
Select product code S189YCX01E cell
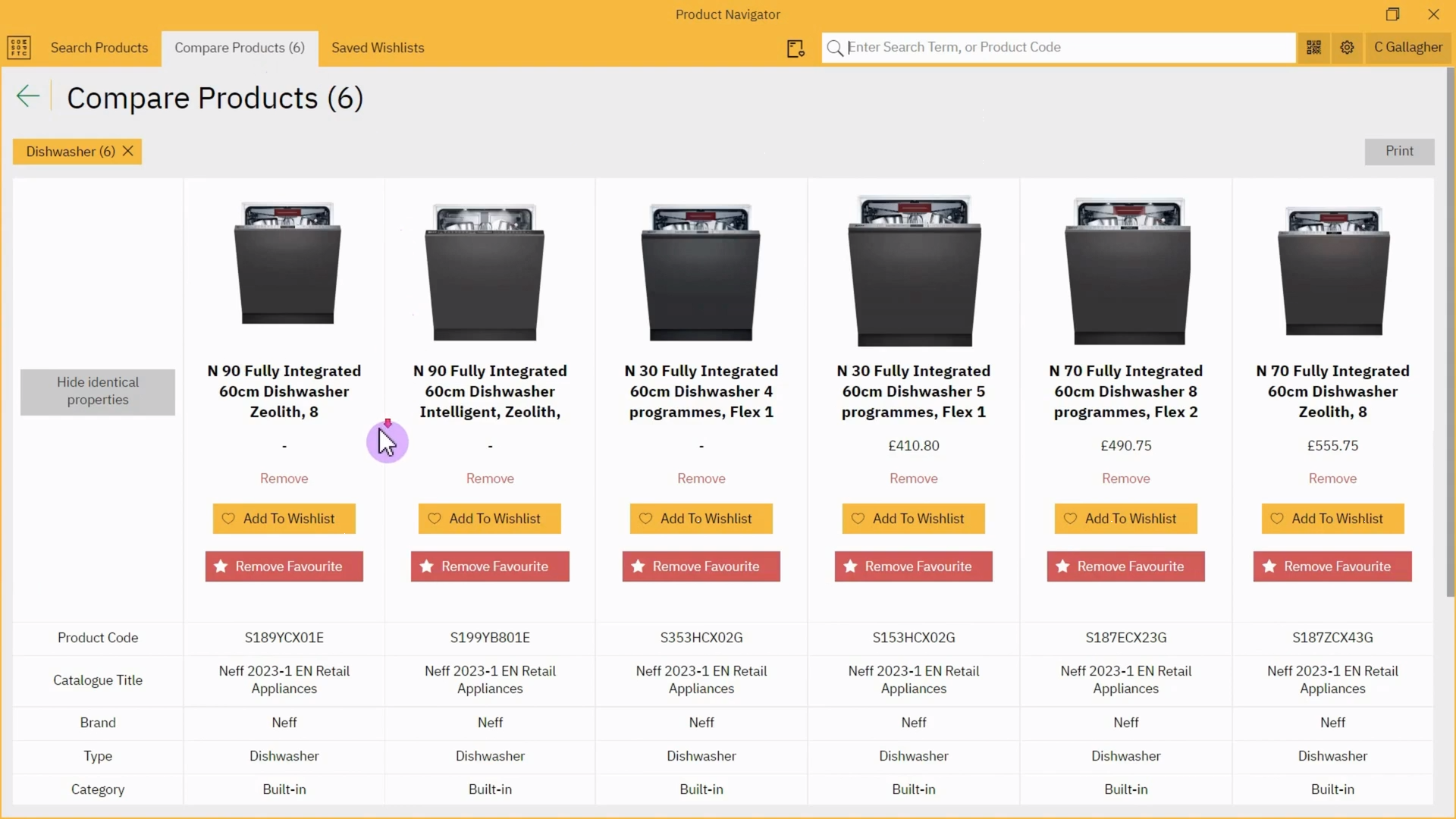[284, 638]
